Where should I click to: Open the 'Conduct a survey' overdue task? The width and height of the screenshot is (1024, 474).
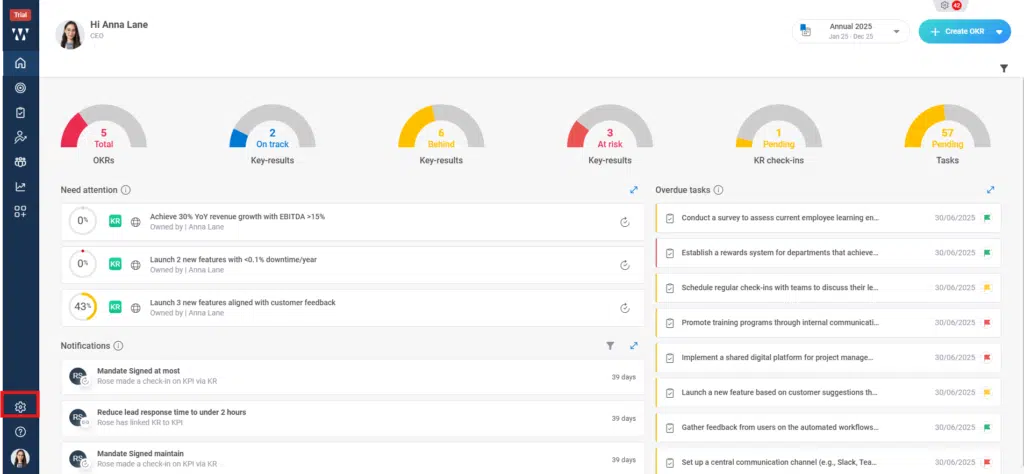pos(779,217)
